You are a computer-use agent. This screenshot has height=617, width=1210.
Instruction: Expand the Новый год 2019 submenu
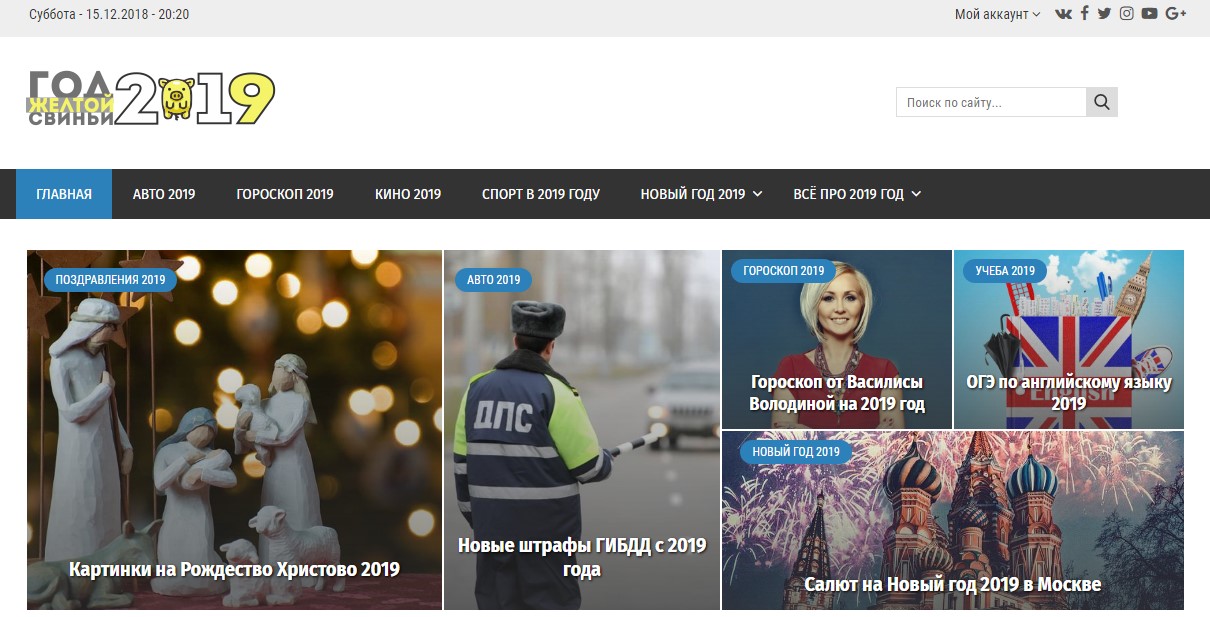[x=701, y=194]
